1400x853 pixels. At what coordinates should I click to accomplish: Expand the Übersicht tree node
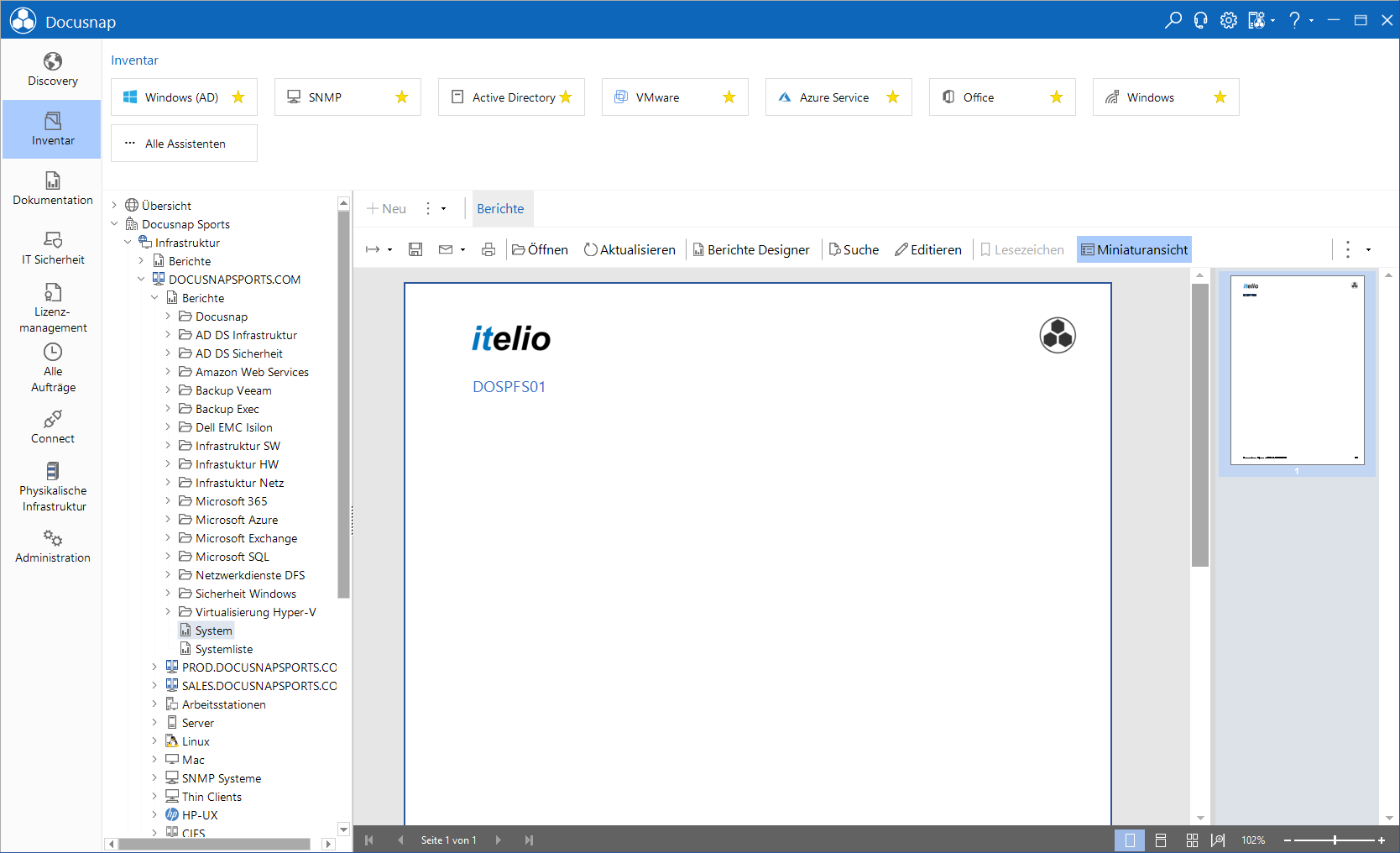[x=114, y=206]
